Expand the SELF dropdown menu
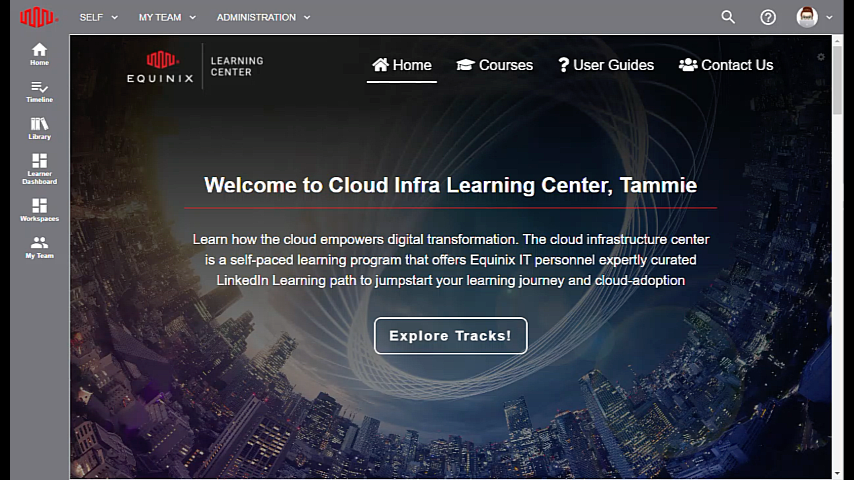This screenshot has height=480, width=854. click(x=98, y=17)
